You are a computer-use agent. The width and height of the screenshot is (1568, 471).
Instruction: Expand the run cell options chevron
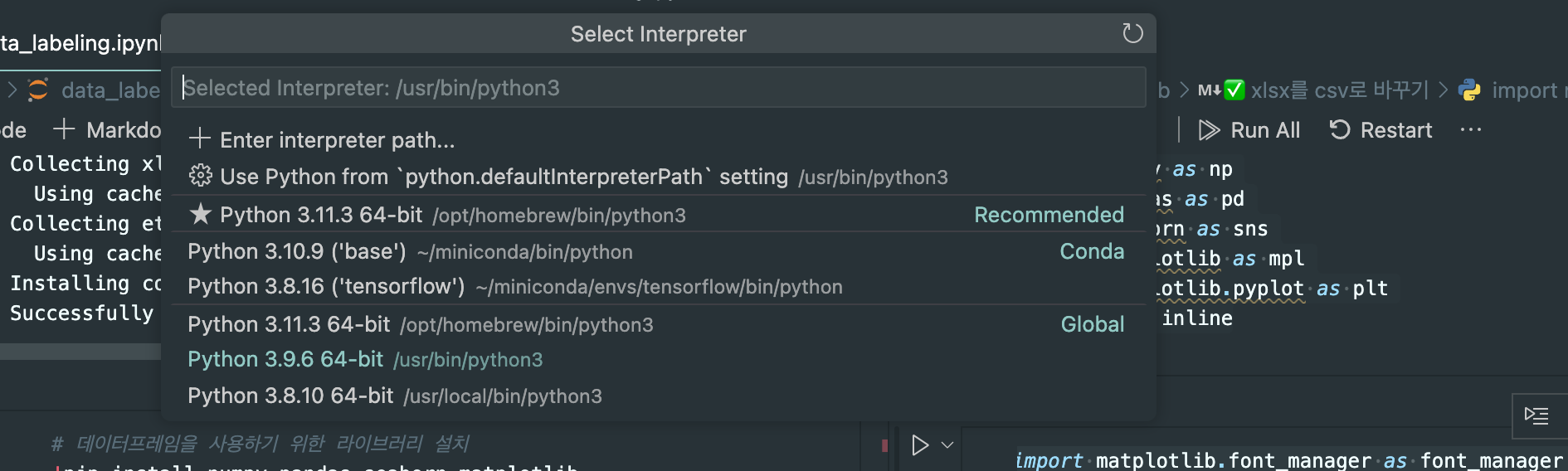[x=947, y=445]
